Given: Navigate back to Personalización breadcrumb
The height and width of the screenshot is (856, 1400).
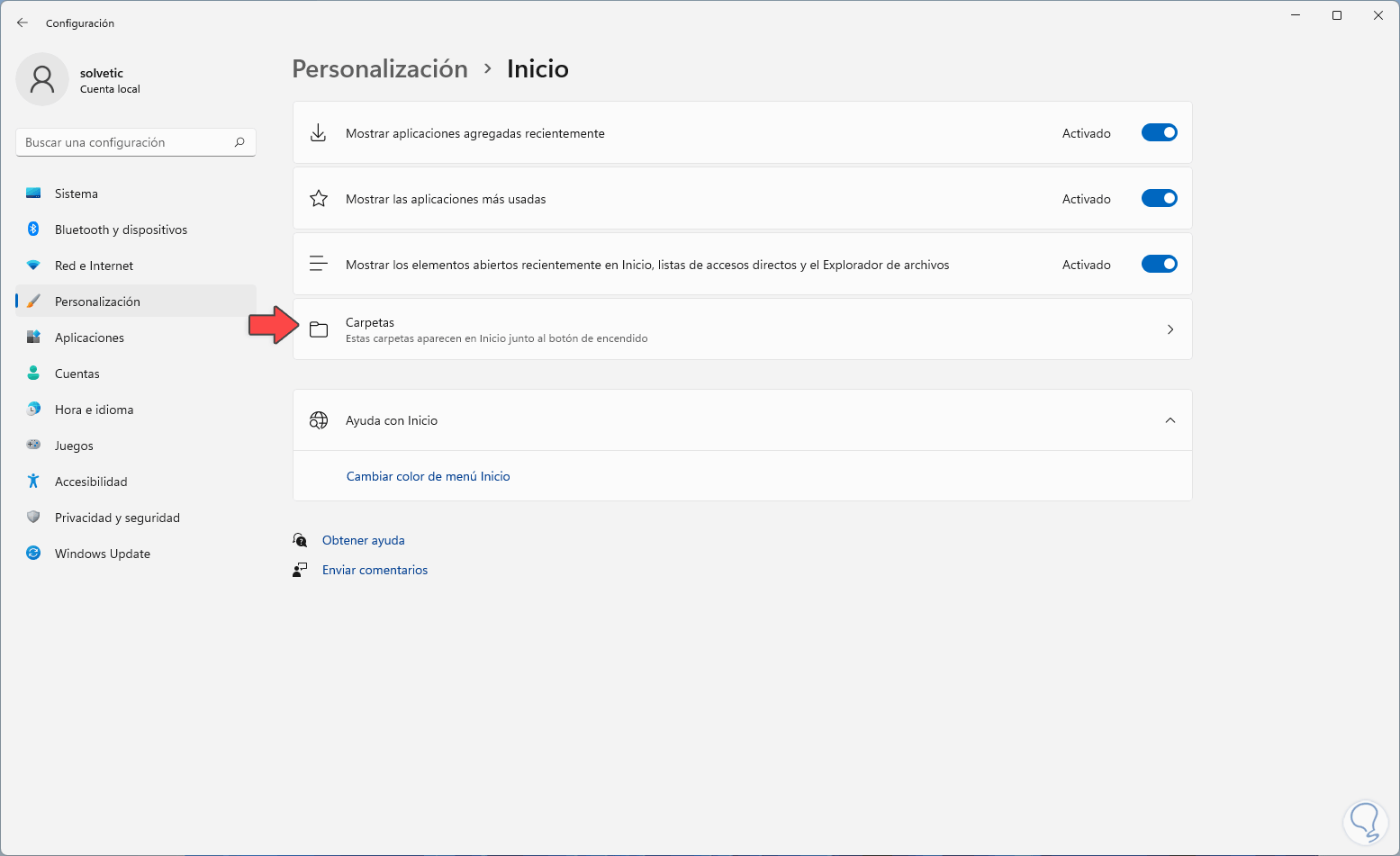Looking at the screenshot, I should tap(380, 69).
